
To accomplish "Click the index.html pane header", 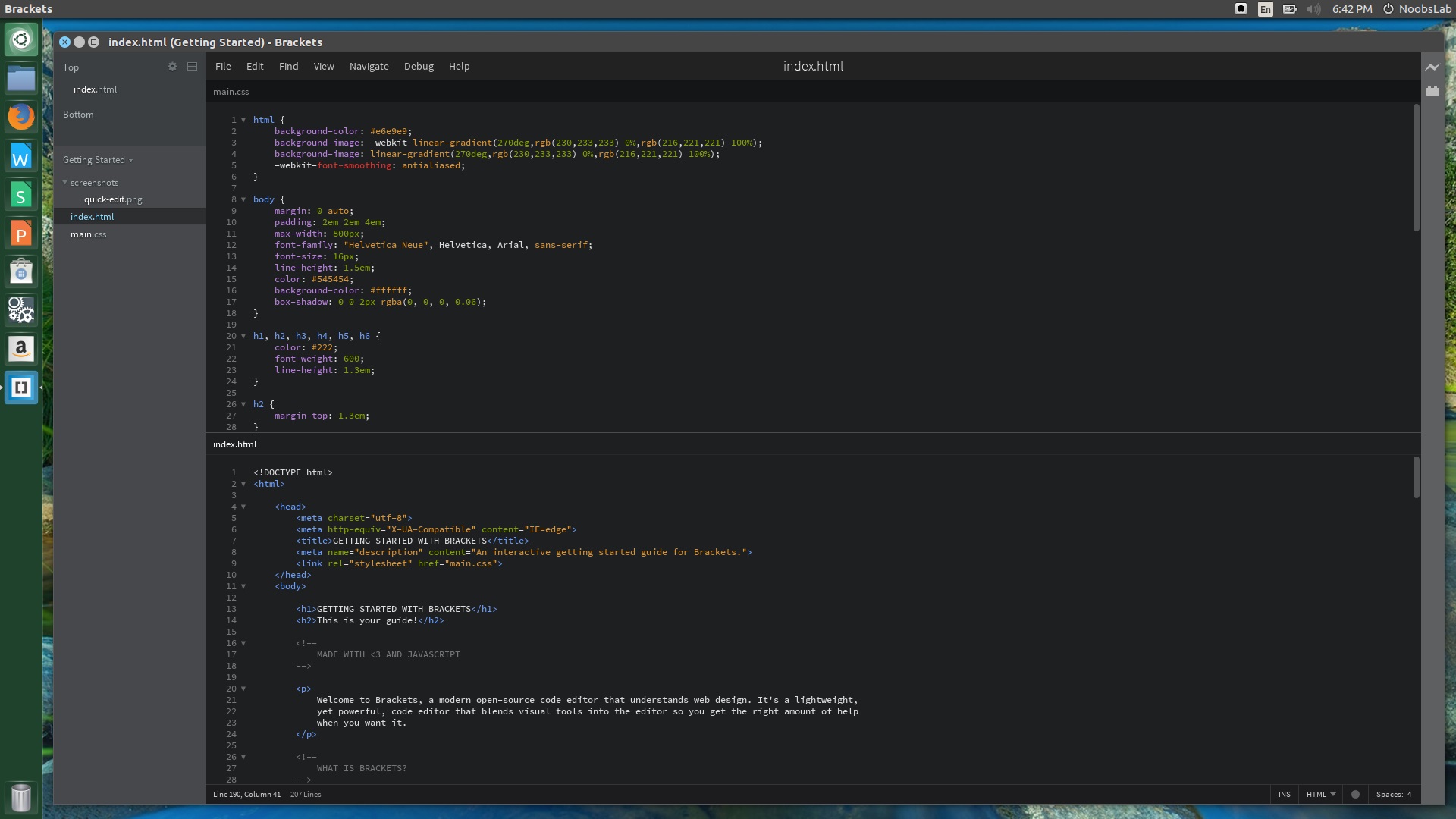I will (234, 444).
